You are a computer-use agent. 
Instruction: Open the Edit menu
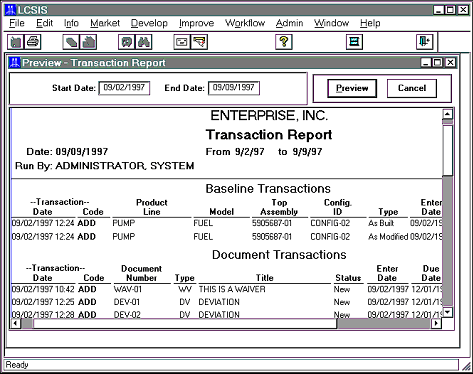(44, 23)
